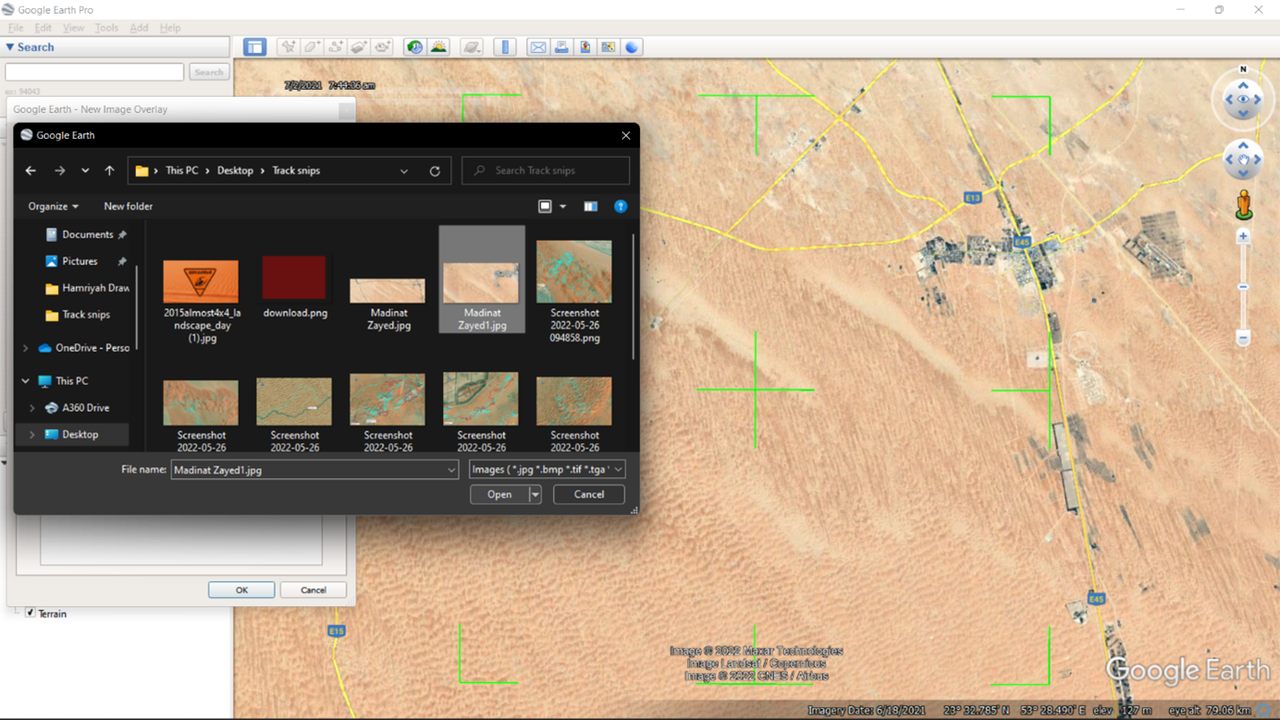
Task: Click OK in New Image Overlay window
Action: point(241,590)
